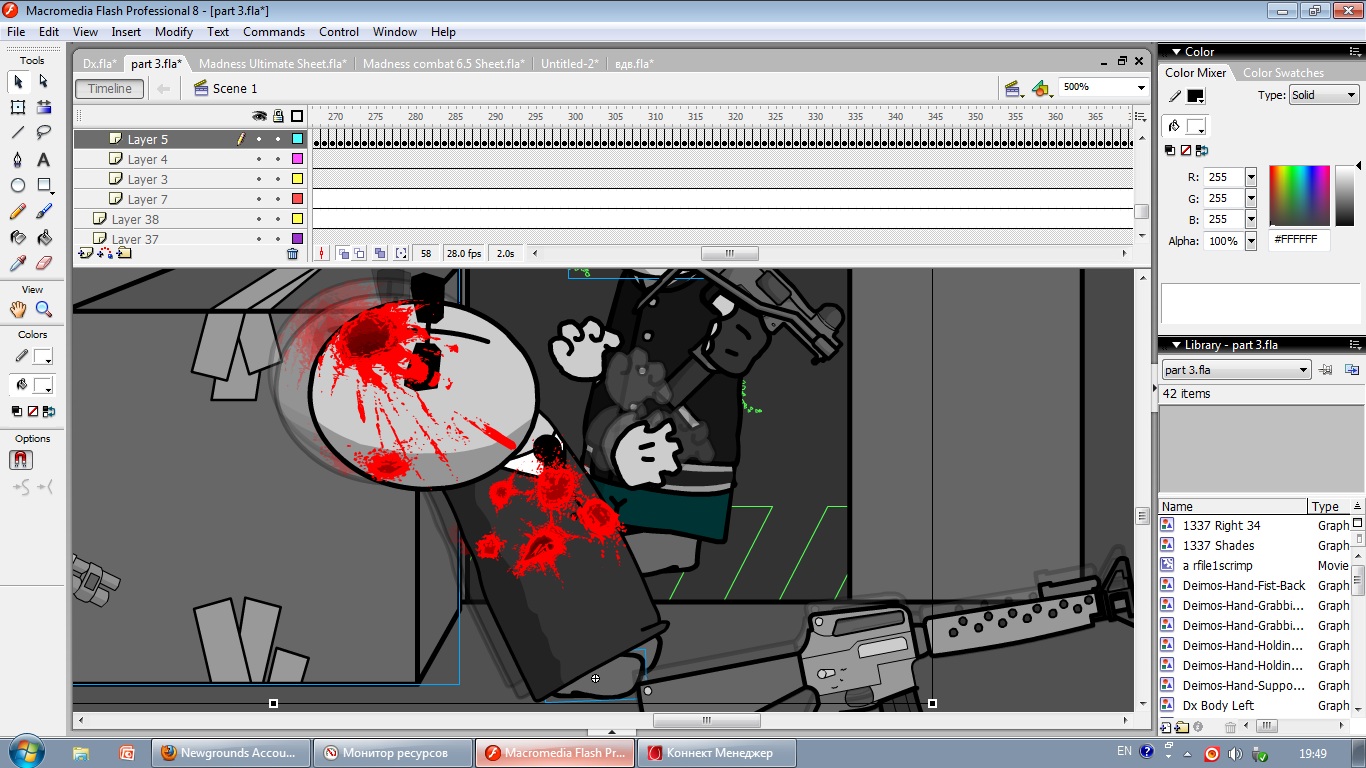Click the color spectrum picker
Screen dimensions: 1366x768
[1299, 195]
